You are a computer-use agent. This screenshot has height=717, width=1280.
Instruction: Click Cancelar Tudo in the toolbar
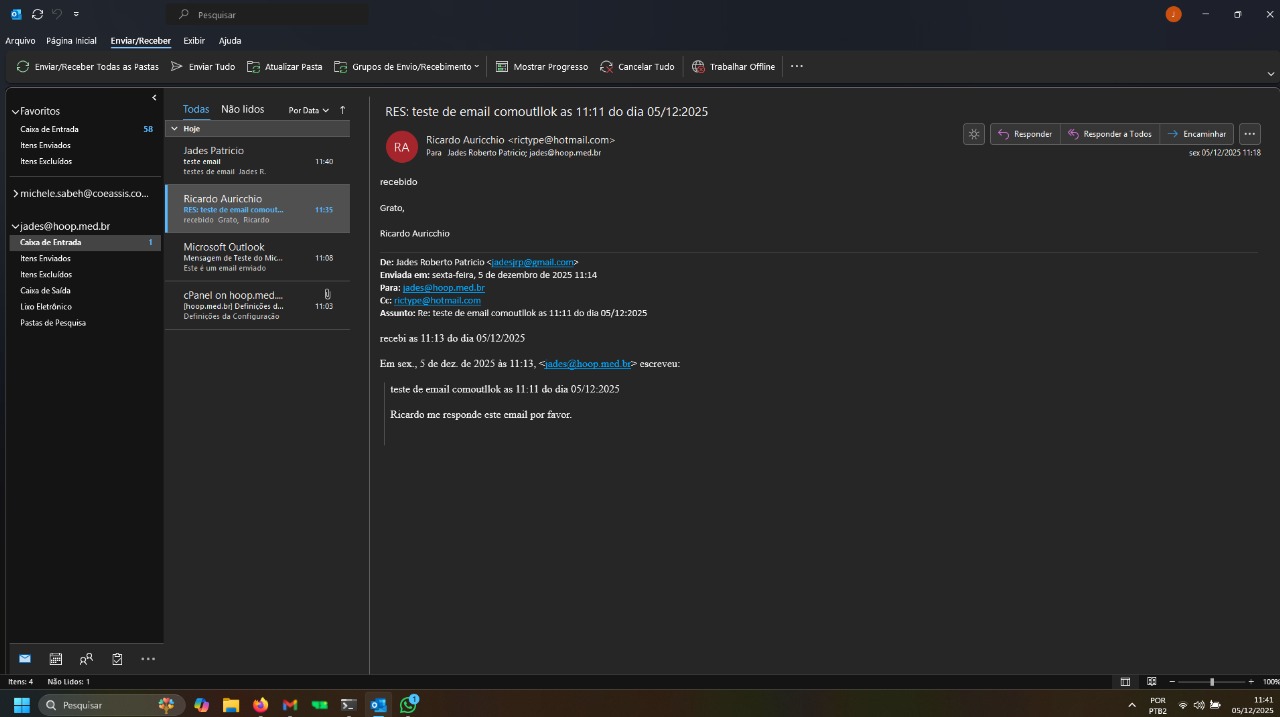point(606,67)
